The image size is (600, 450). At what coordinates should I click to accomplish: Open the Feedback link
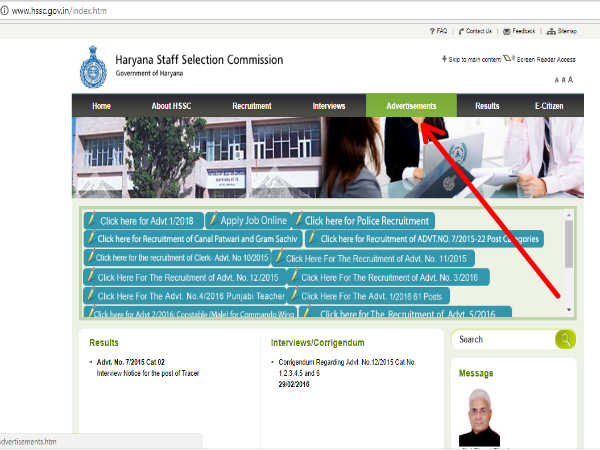(x=519, y=31)
